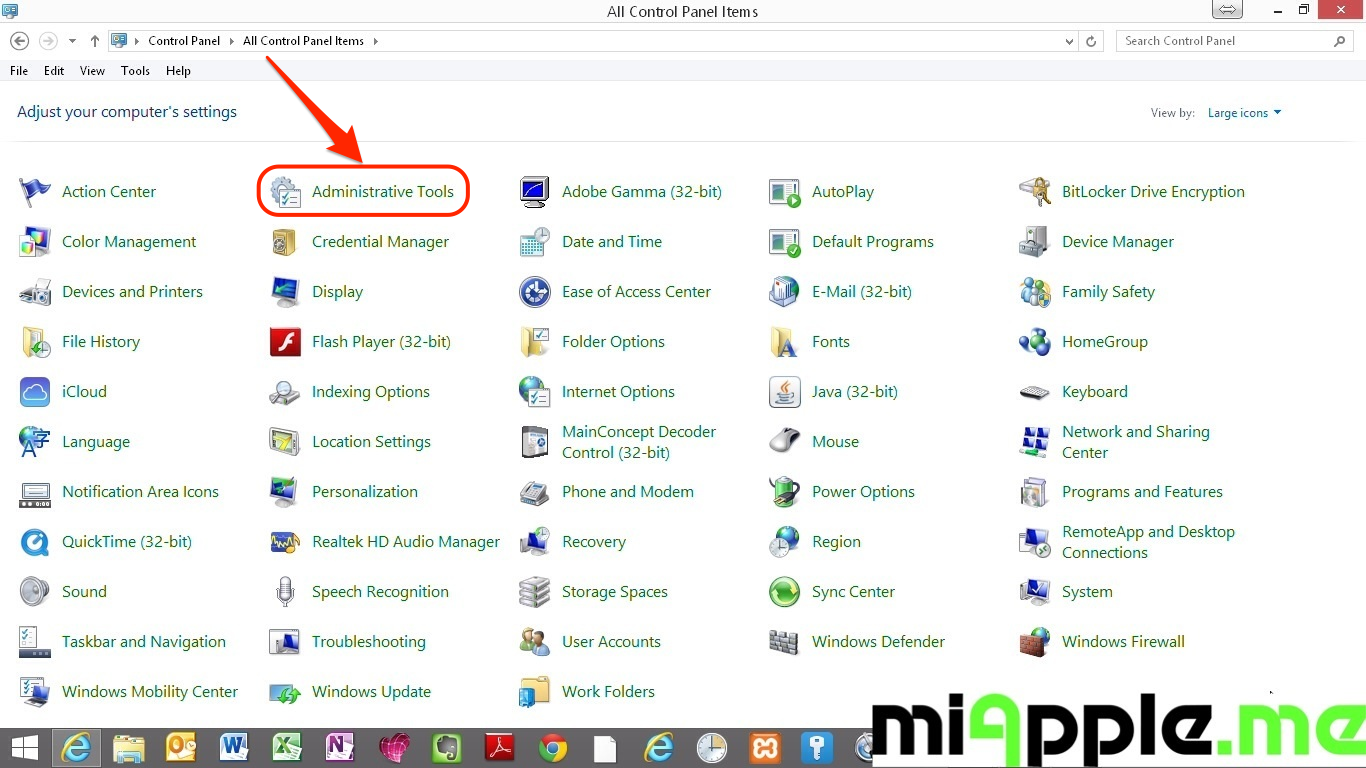Expand the View by Large icons dropdown
This screenshot has width=1366, height=768.
(x=1244, y=113)
